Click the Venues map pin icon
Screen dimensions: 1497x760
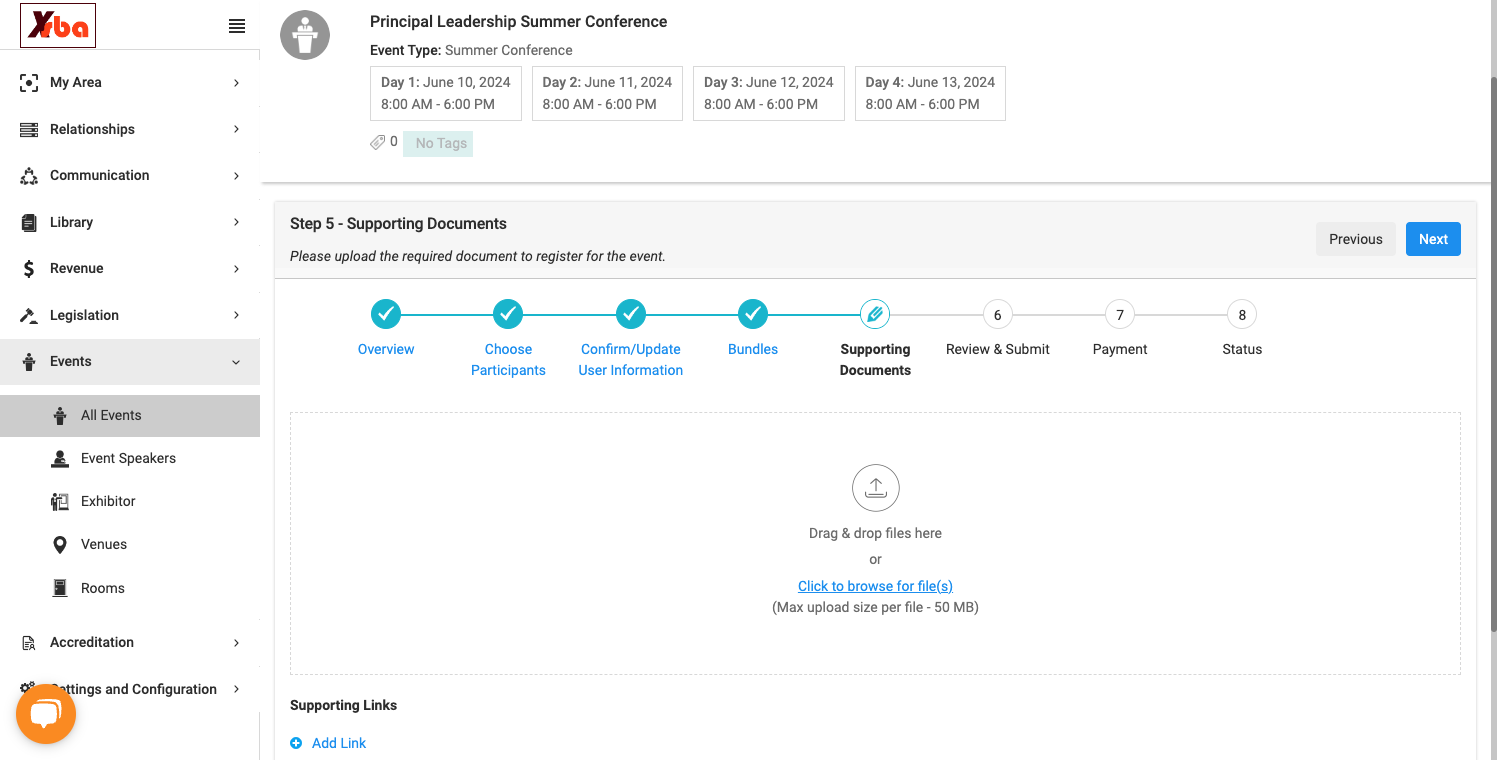click(x=60, y=545)
